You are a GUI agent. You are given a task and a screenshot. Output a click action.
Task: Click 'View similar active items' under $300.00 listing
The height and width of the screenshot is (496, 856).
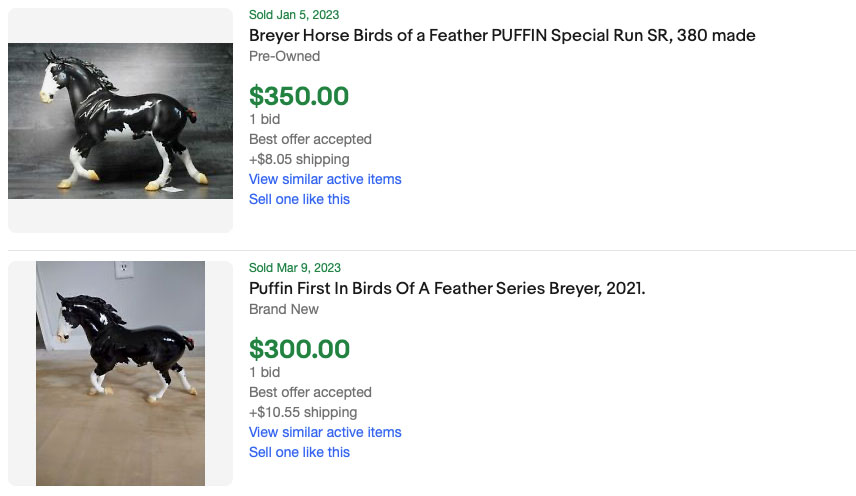click(325, 432)
